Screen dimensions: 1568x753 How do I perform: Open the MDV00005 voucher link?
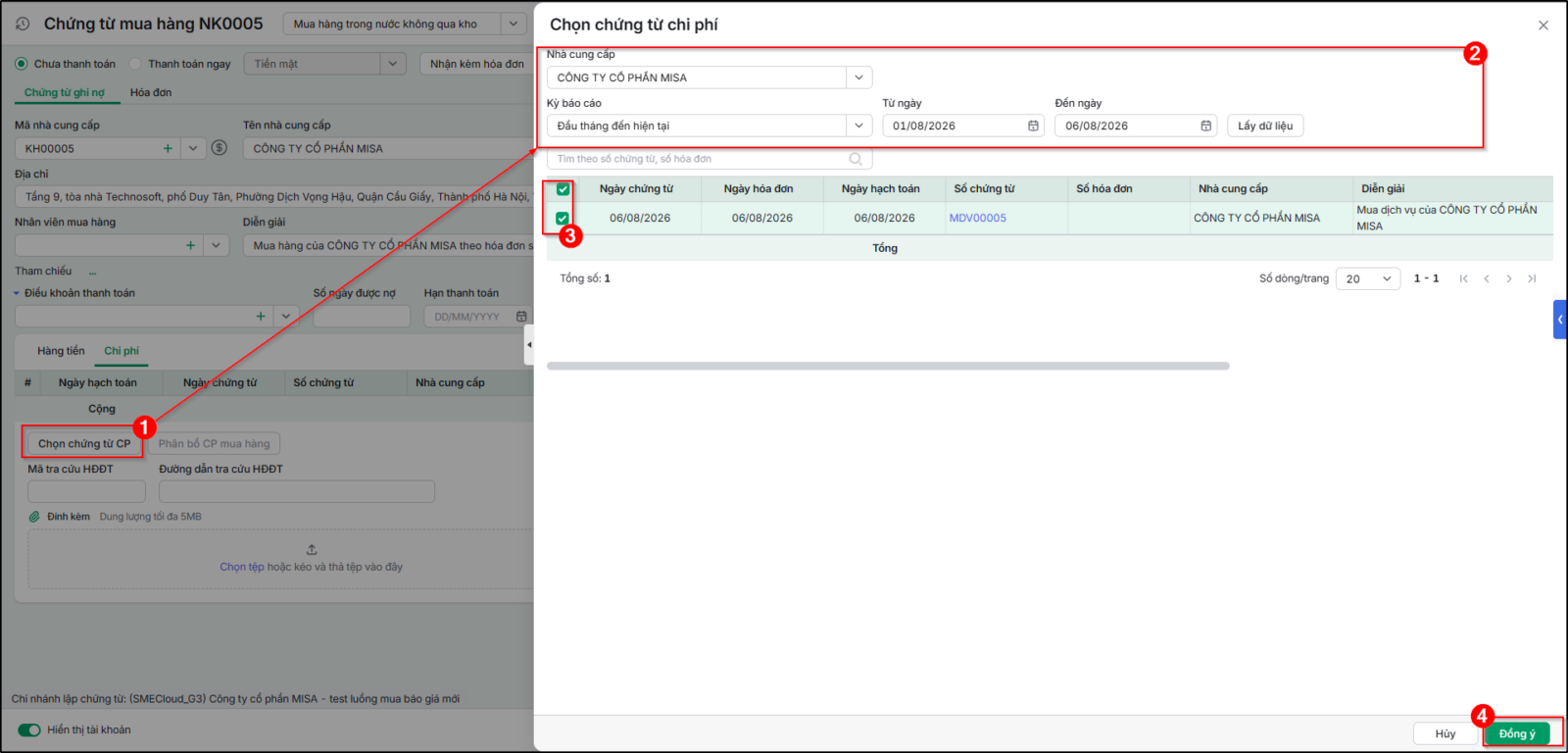click(978, 218)
